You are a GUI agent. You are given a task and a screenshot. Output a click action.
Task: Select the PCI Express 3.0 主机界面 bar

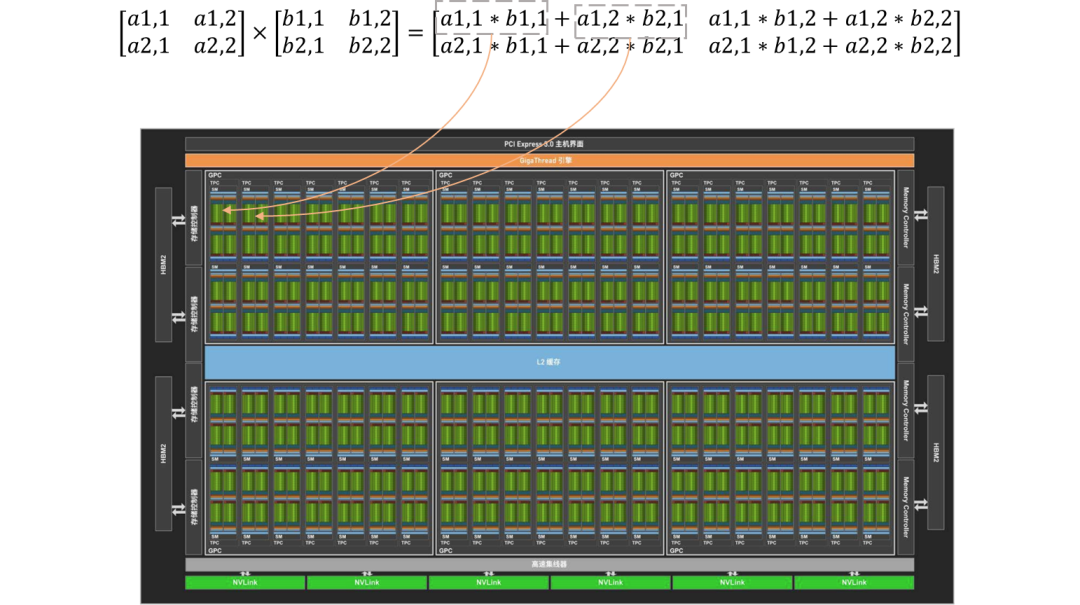549,144
